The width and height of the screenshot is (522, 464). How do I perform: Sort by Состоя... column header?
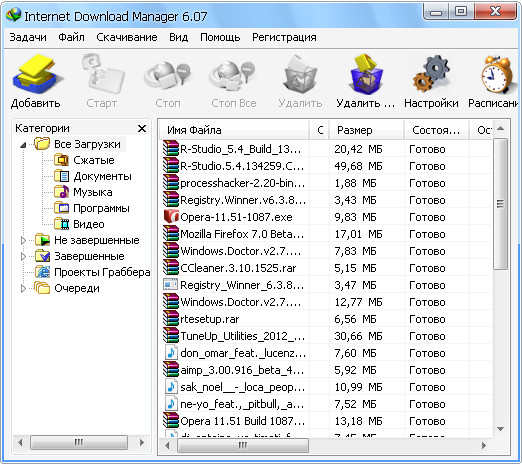[x=436, y=130]
